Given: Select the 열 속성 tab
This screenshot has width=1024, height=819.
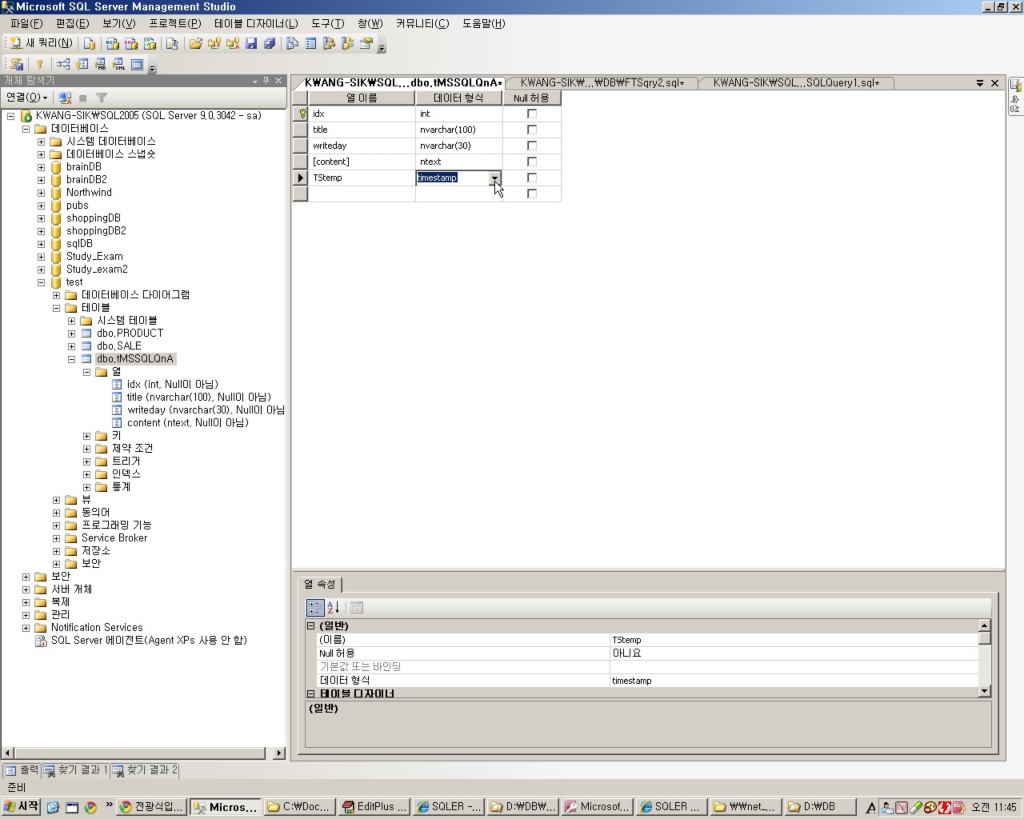Looking at the screenshot, I should coord(320,584).
